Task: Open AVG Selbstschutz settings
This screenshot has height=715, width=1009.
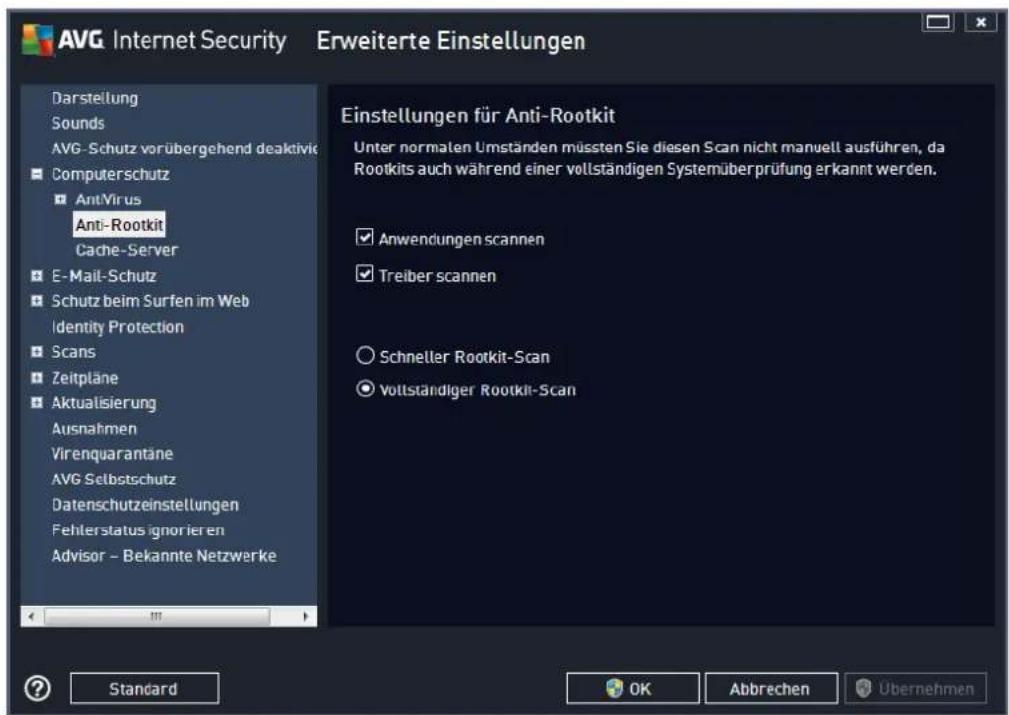Action: coord(114,479)
